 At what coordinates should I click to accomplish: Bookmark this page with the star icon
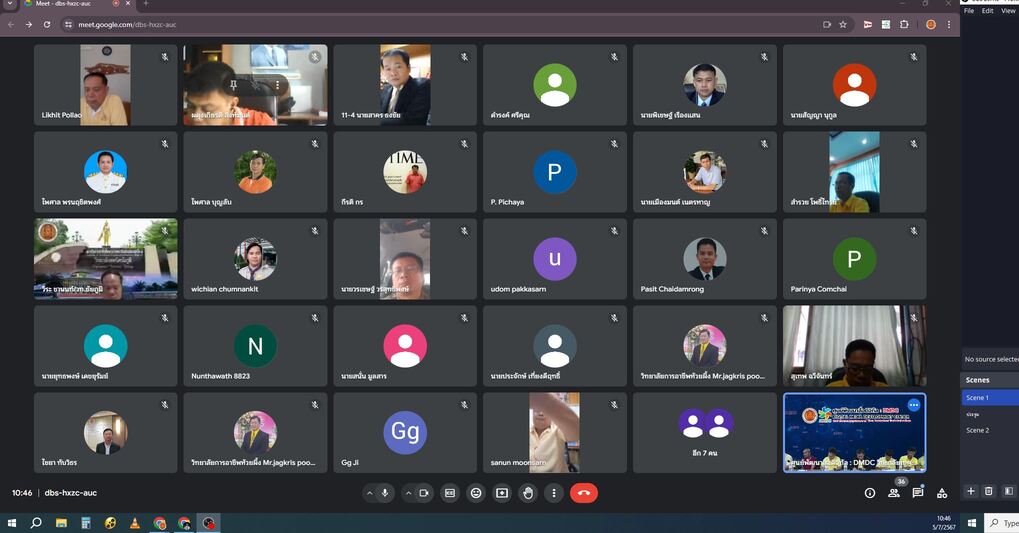click(843, 24)
